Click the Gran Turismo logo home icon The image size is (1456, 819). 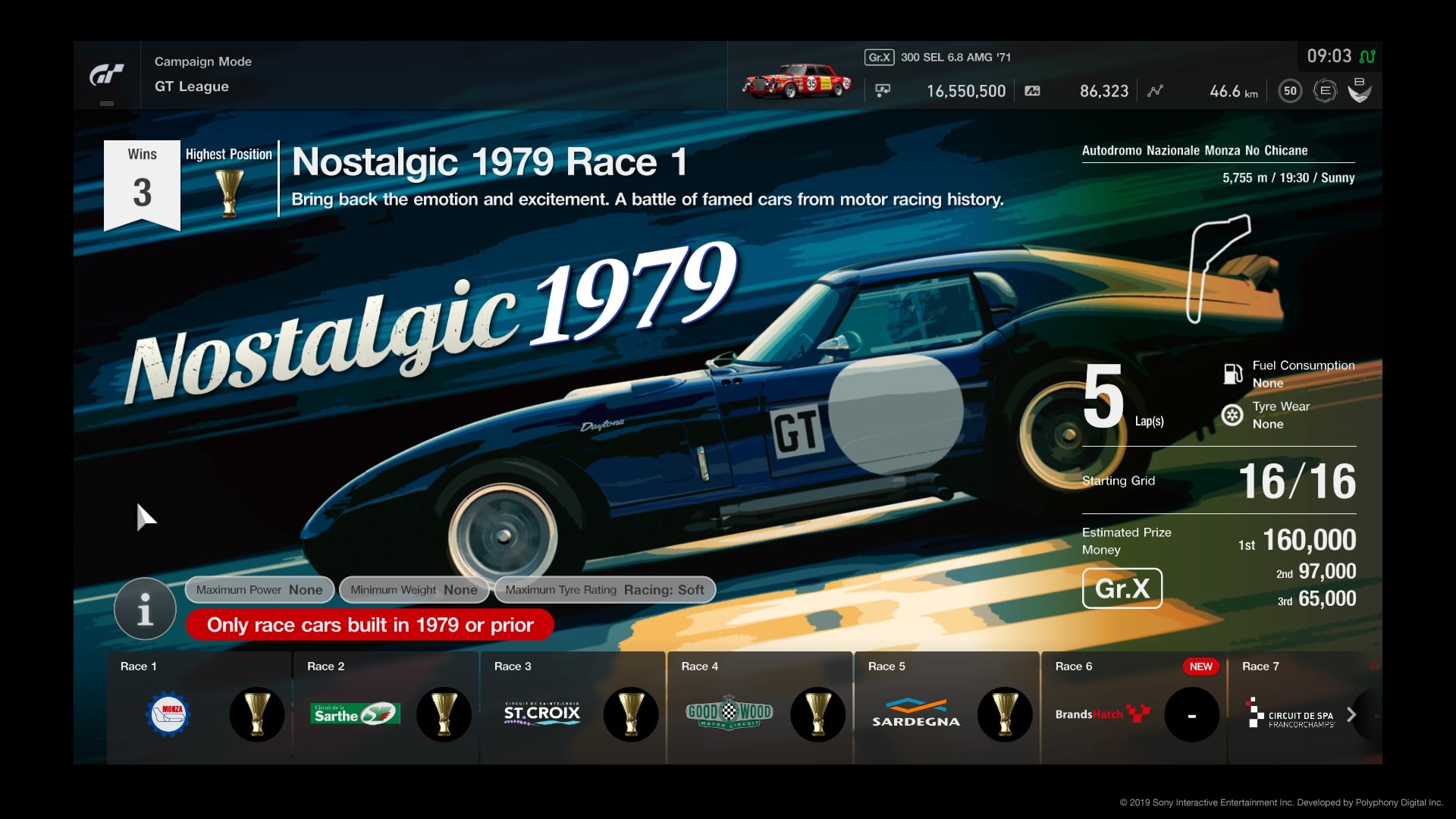pos(107,75)
